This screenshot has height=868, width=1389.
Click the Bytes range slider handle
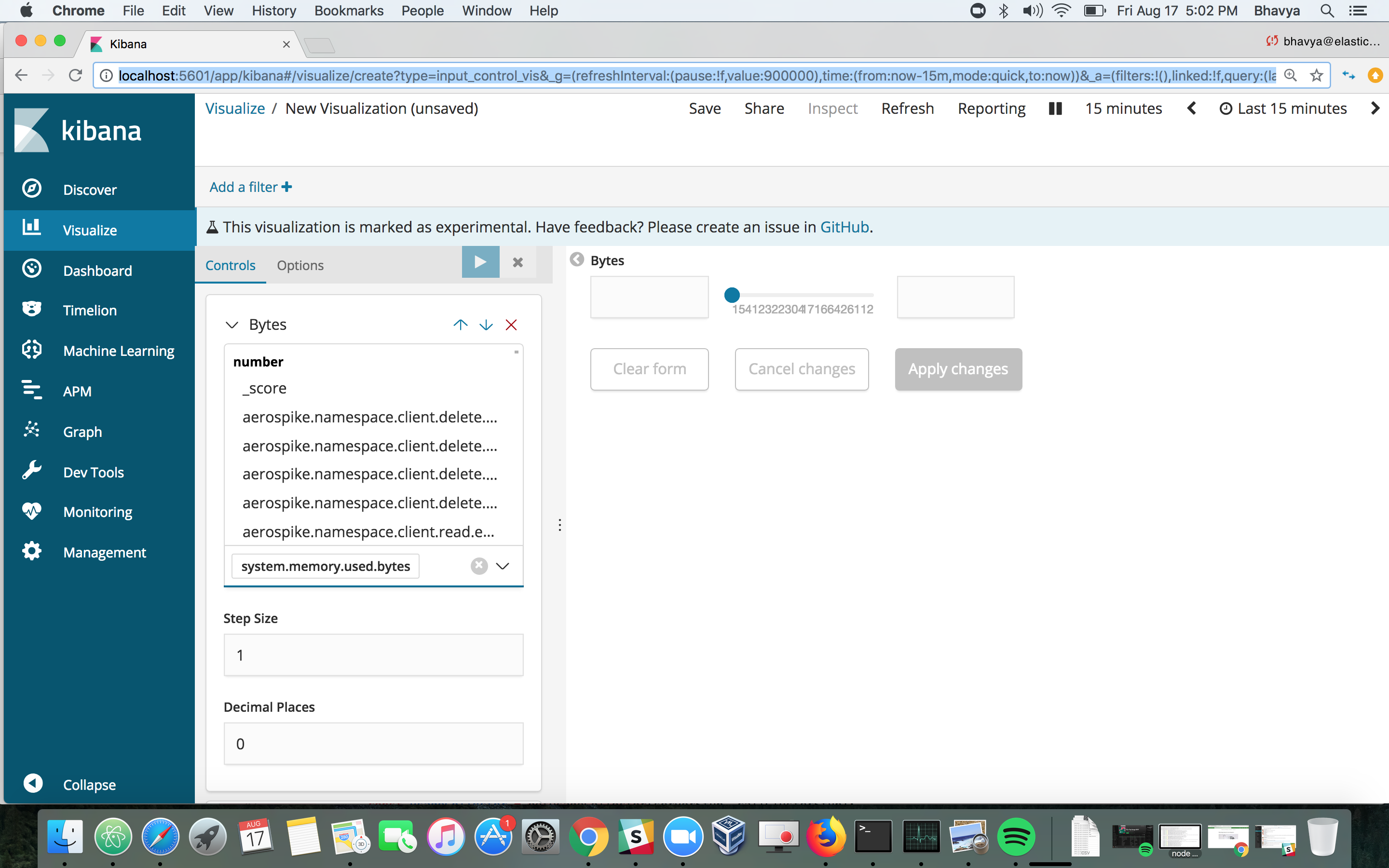pos(732,295)
